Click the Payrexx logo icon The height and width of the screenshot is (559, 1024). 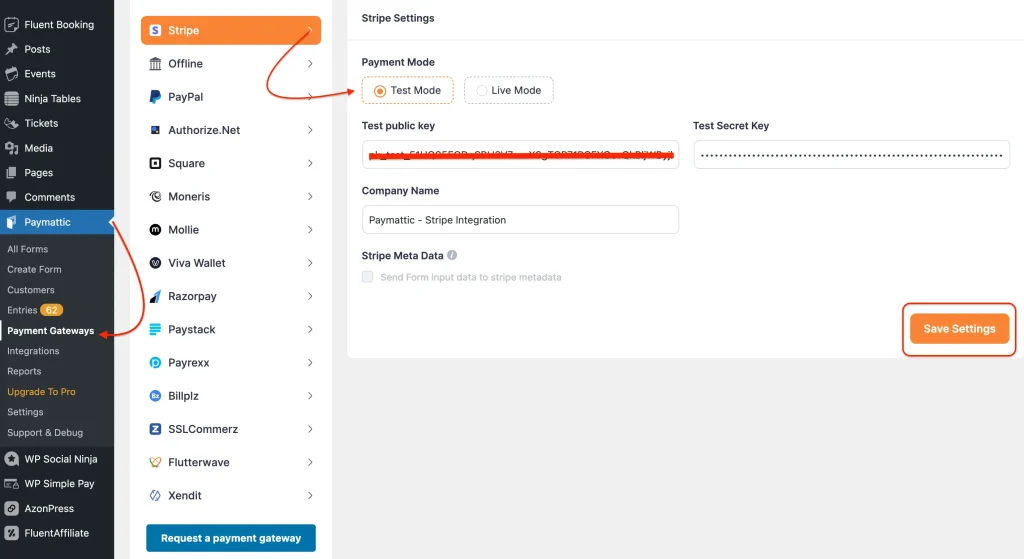(x=155, y=362)
